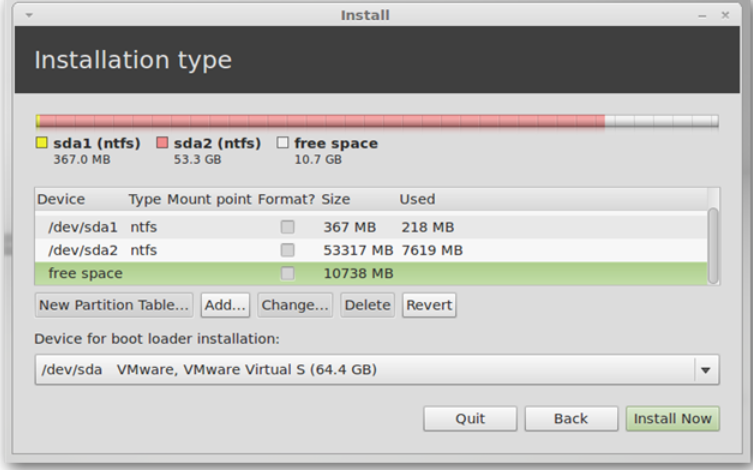Open the /dev/sda VMware Virtual S combo box
The width and height of the screenshot is (753, 470).
377,370
